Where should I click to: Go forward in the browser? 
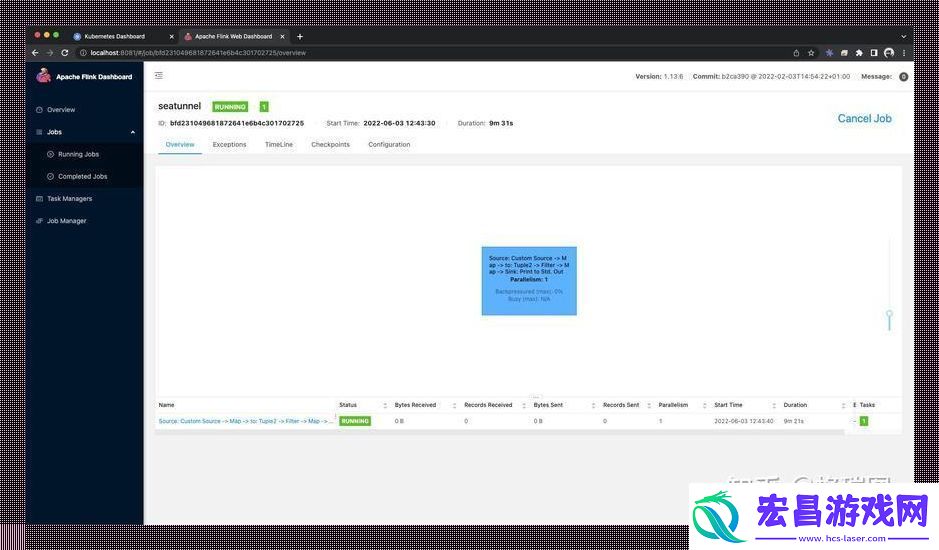(x=50, y=53)
